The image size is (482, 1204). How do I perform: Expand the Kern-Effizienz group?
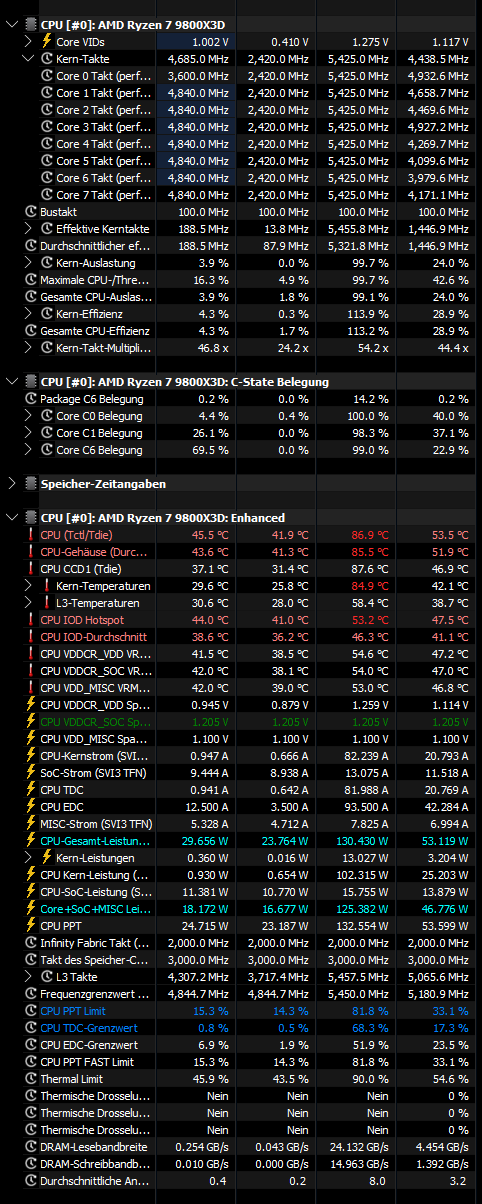point(27,314)
